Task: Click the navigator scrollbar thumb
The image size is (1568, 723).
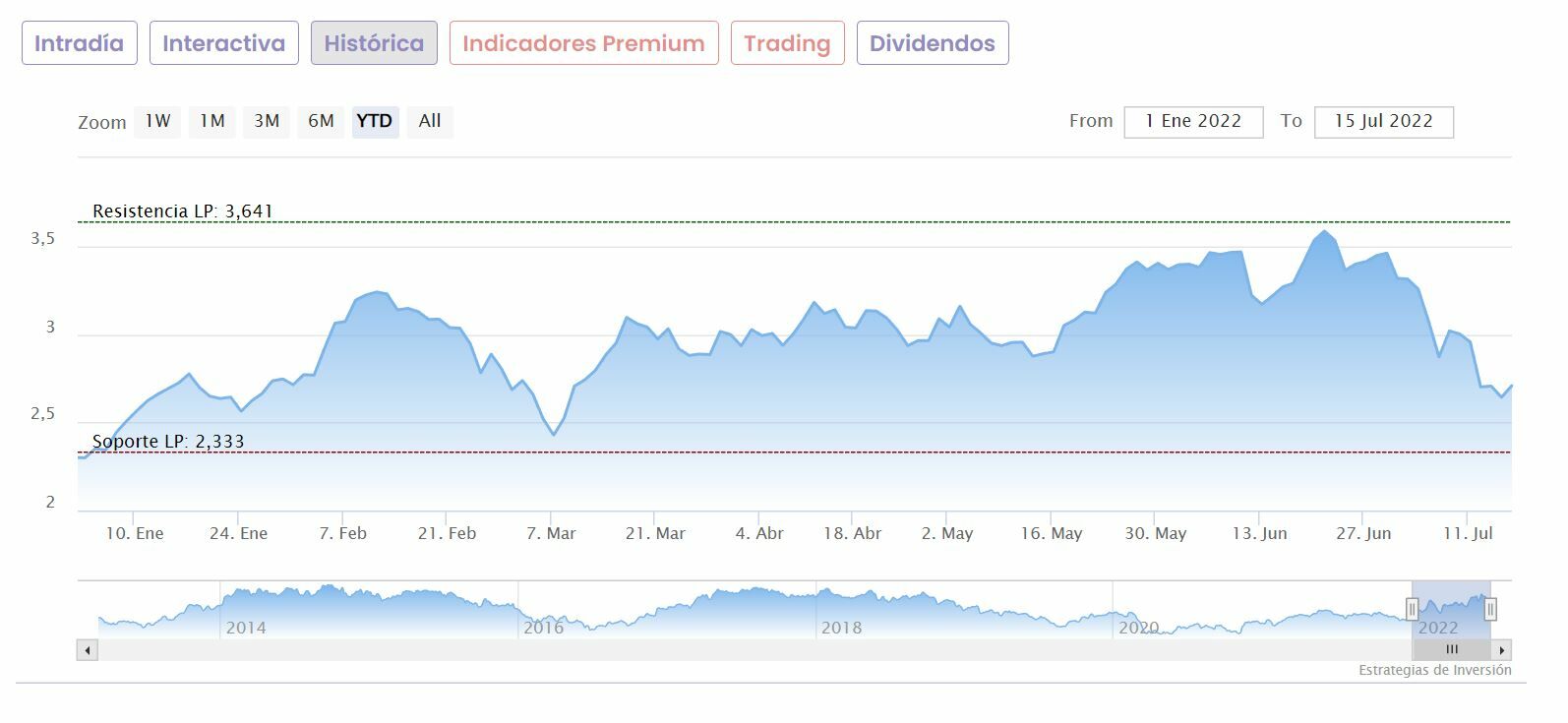Action: (x=1451, y=650)
